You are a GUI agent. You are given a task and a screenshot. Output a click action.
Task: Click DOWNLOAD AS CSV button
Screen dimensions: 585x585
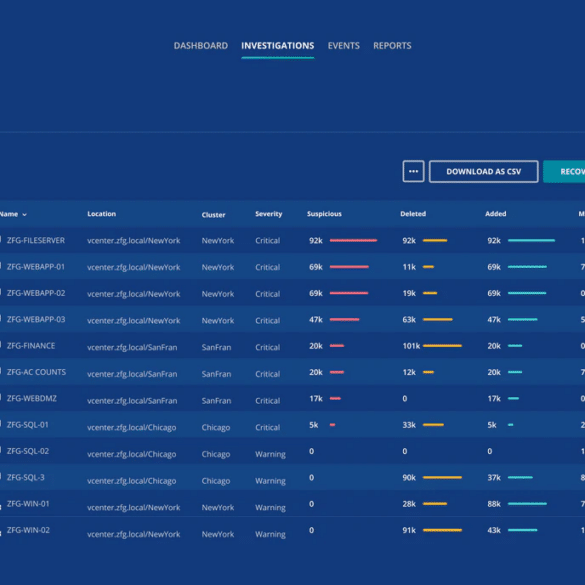click(484, 171)
